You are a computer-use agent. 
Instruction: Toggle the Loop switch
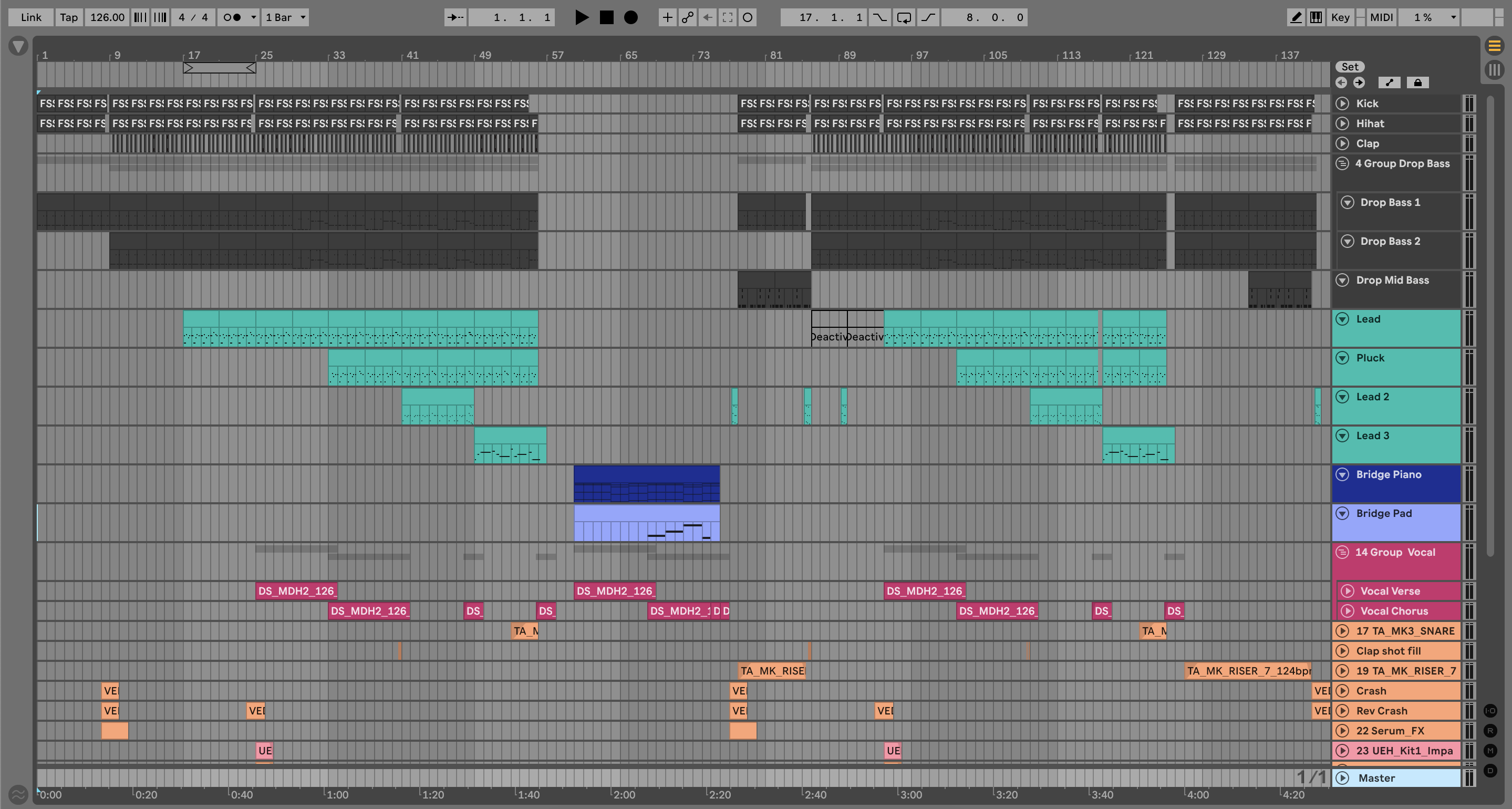click(x=904, y=18)
